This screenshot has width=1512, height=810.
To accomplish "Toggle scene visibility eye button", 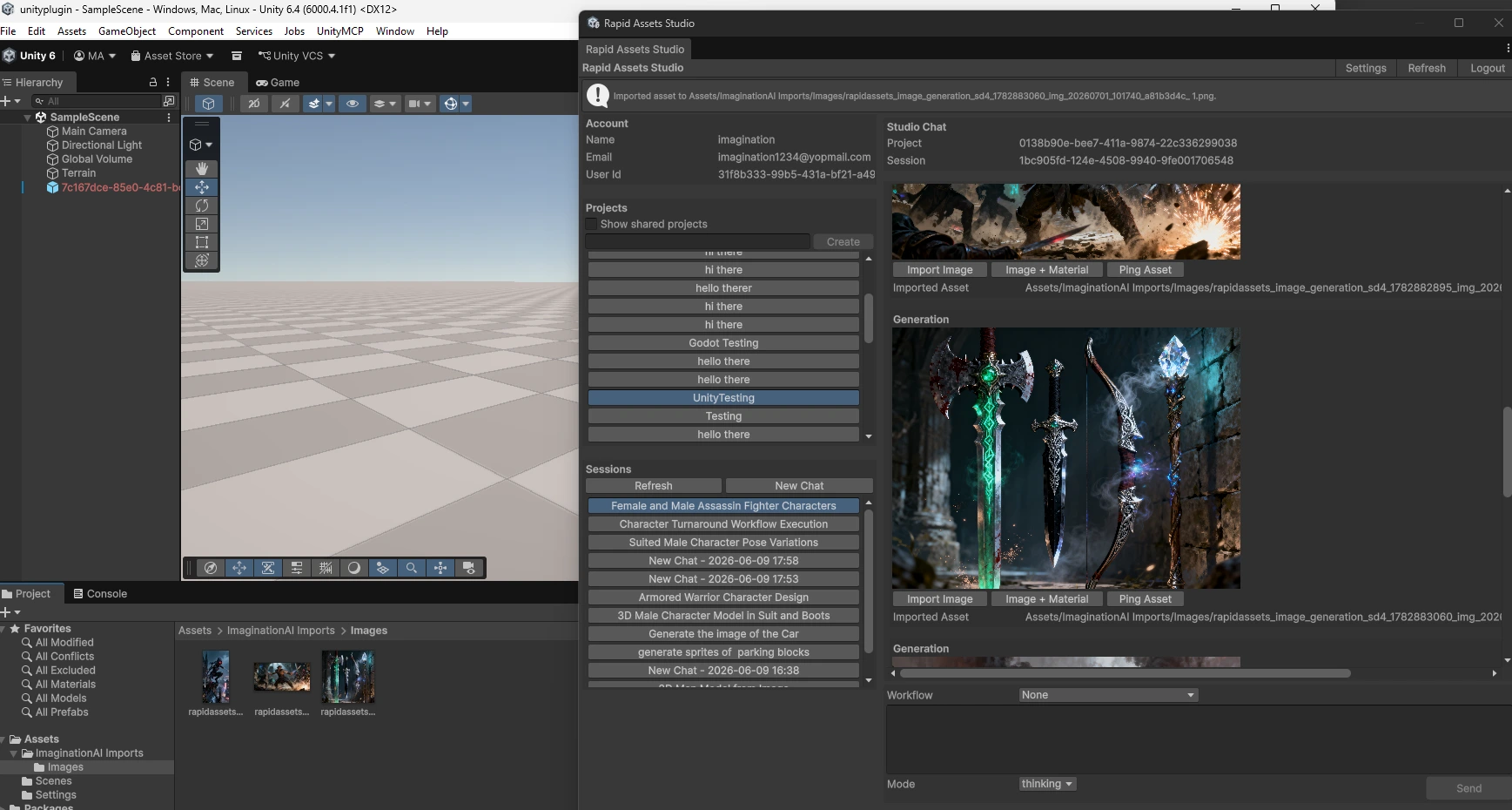I will tap(353, 104).
